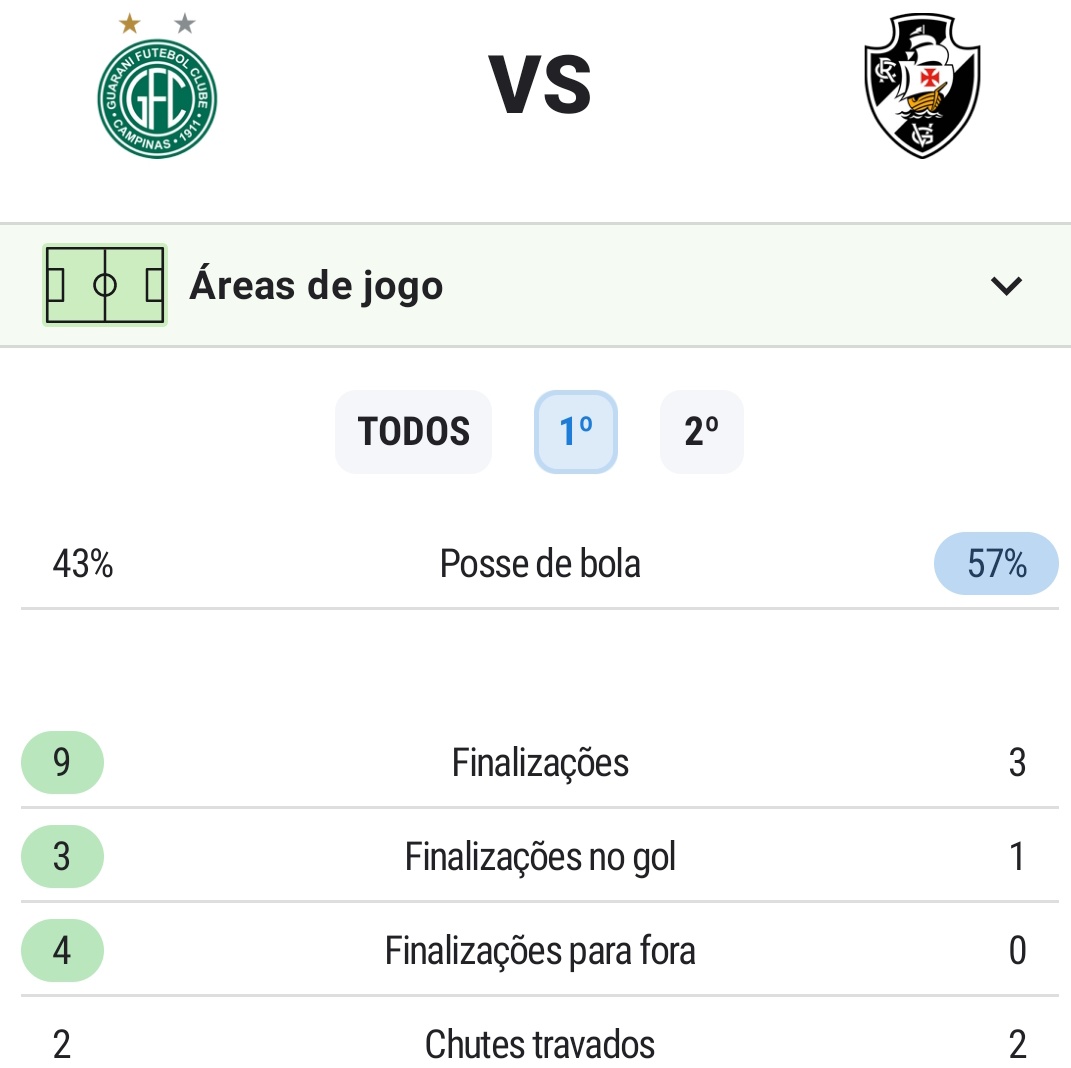Click the 43% possession value
Screen dimensions: 1071x1068
point(83,564)
